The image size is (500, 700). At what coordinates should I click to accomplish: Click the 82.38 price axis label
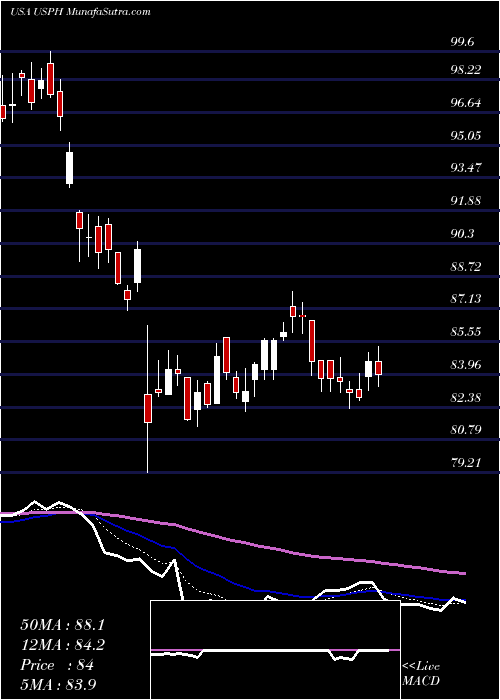467,397
